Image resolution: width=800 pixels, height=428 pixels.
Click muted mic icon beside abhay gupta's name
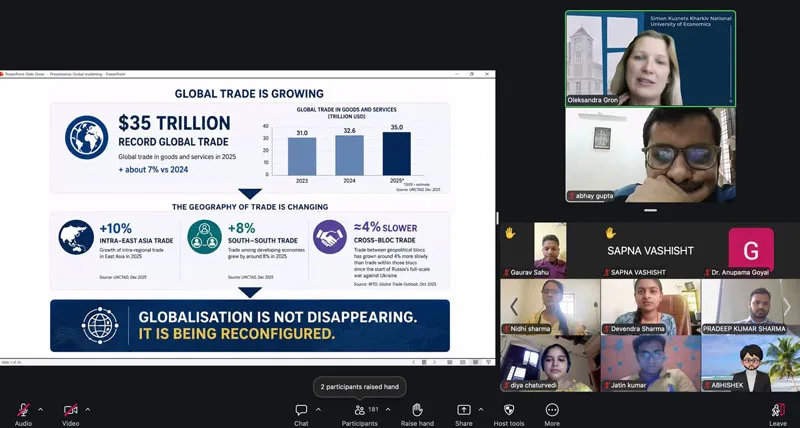click(572, 196)
